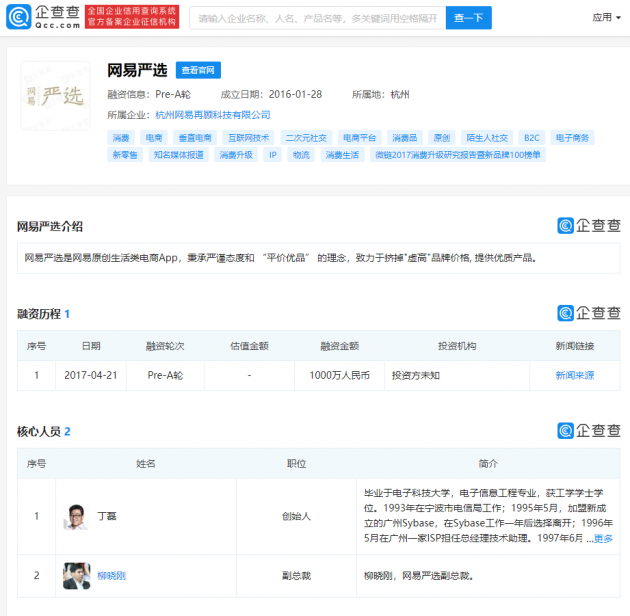Select the 物流 tag

[x=301, y=155]
